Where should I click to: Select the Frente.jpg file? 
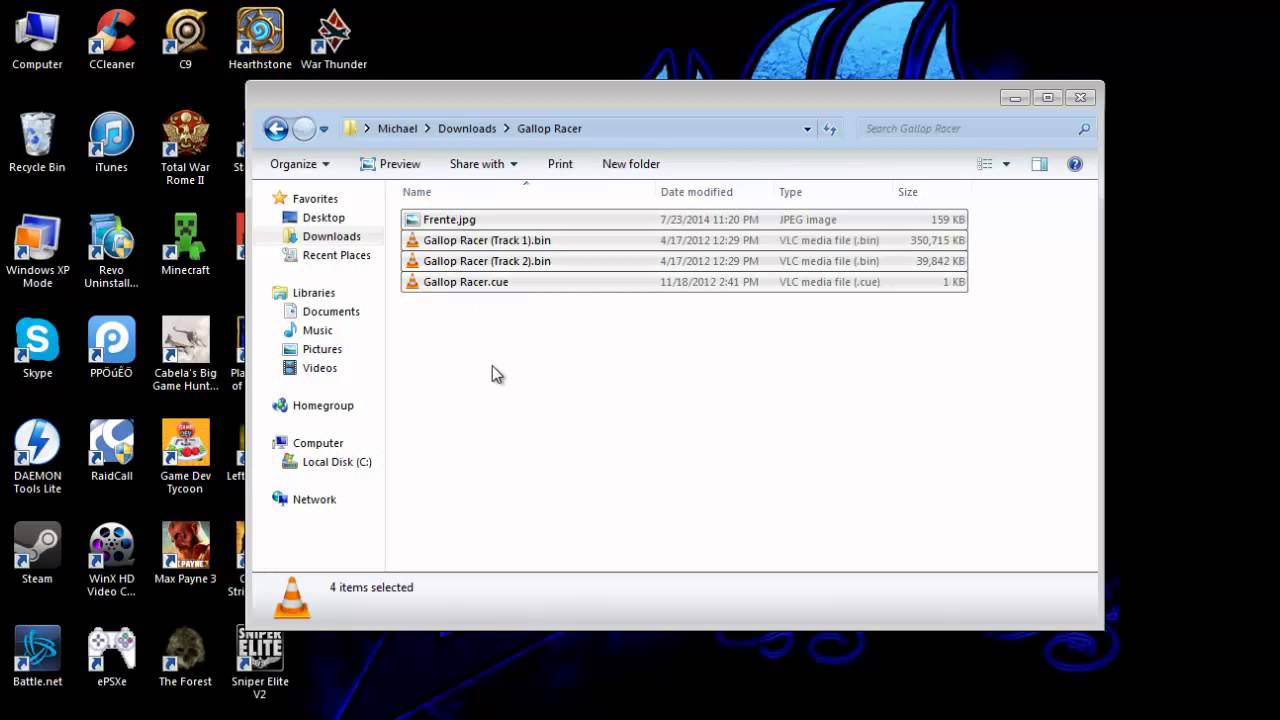tap(684, 220)
